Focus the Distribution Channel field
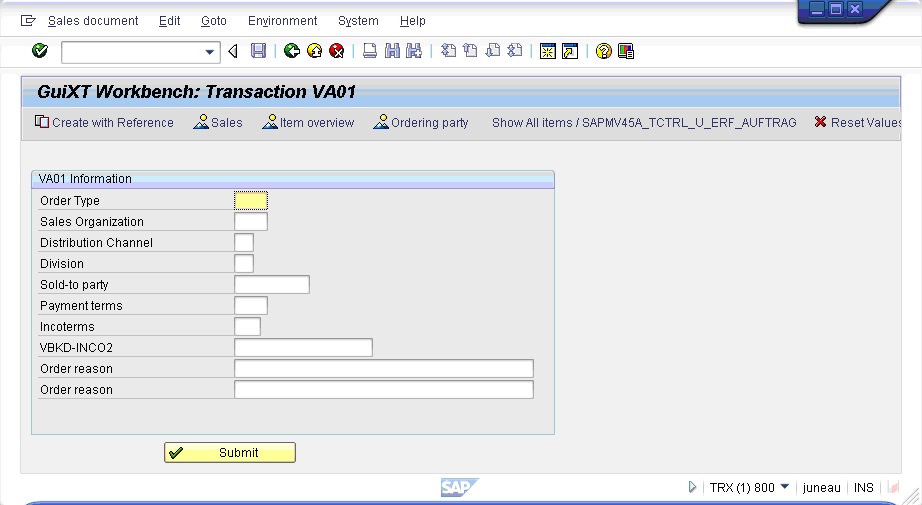922x505 pixels. pyautogui.click(x=244, y=243)
